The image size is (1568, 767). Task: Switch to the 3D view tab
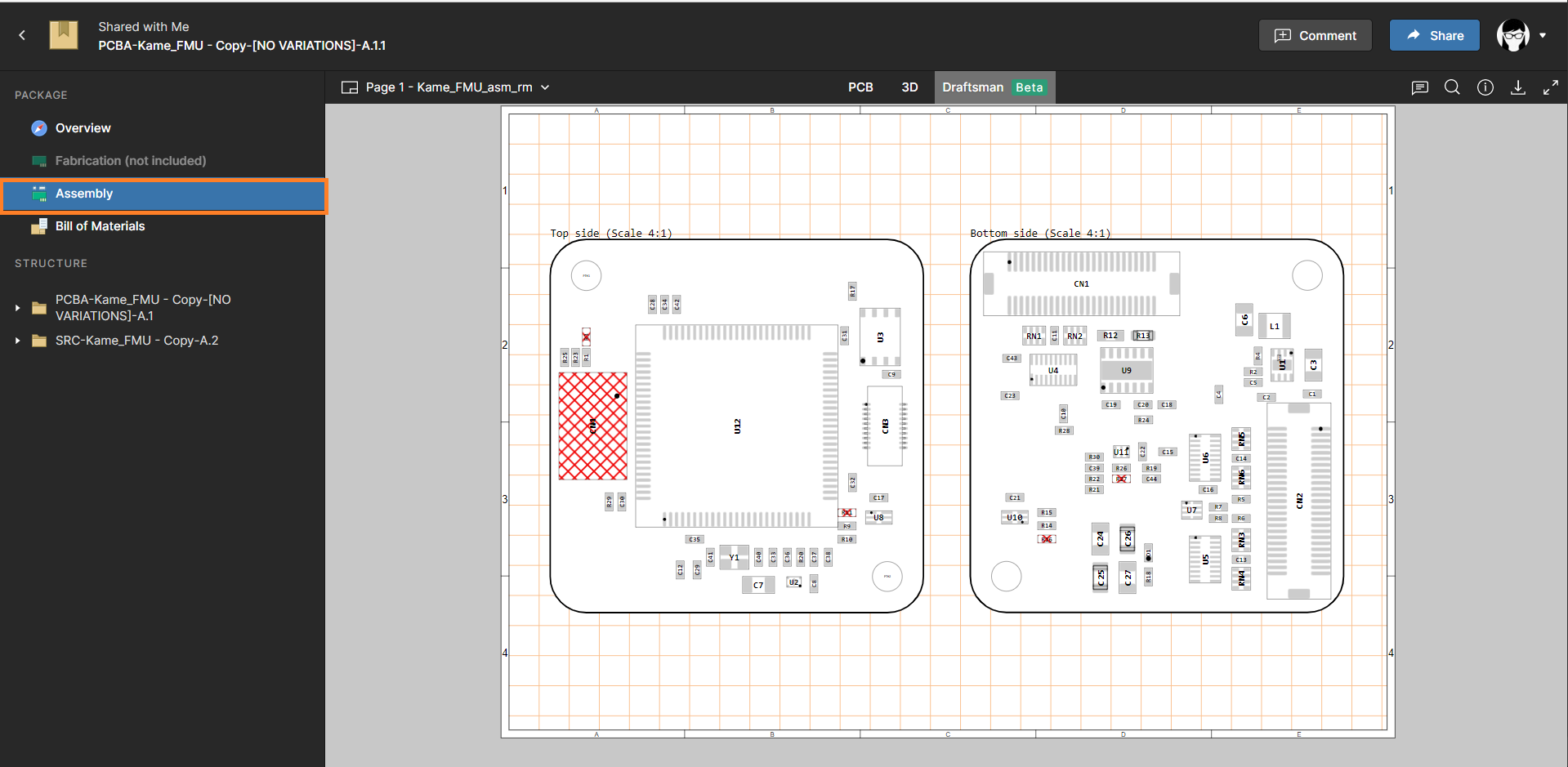coord(909,87)
